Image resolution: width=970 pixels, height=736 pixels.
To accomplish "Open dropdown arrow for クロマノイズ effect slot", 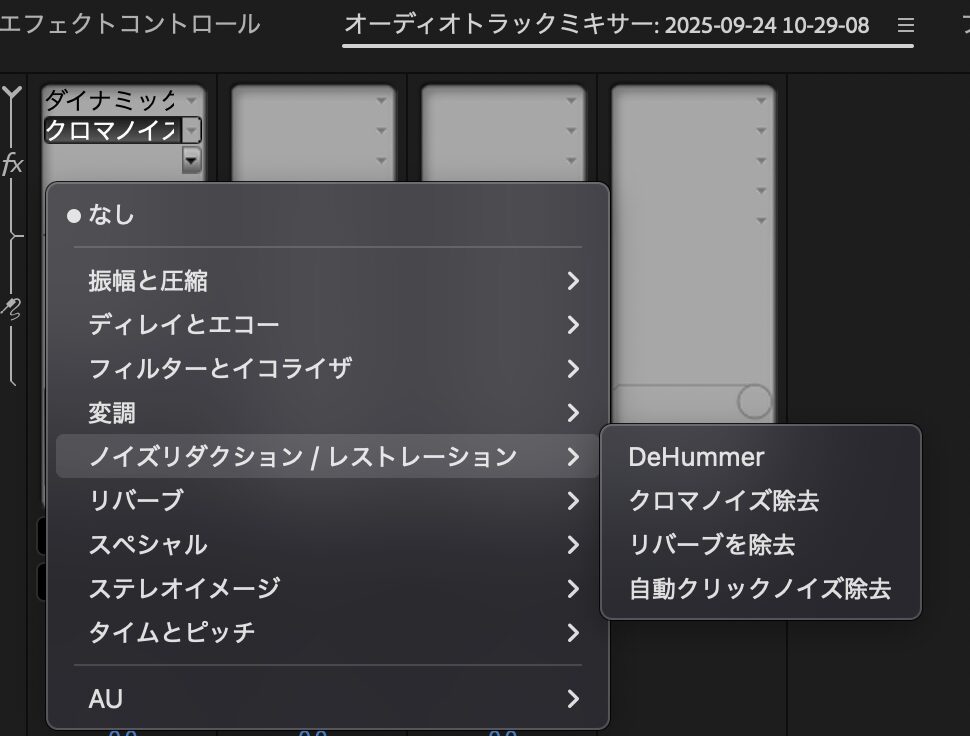I will click(191, 131).
